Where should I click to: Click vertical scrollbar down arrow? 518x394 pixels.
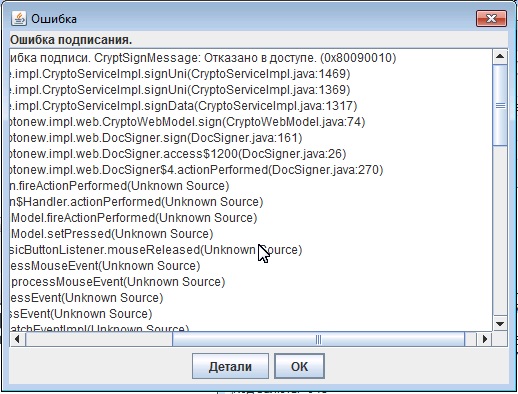coord(500,324)
